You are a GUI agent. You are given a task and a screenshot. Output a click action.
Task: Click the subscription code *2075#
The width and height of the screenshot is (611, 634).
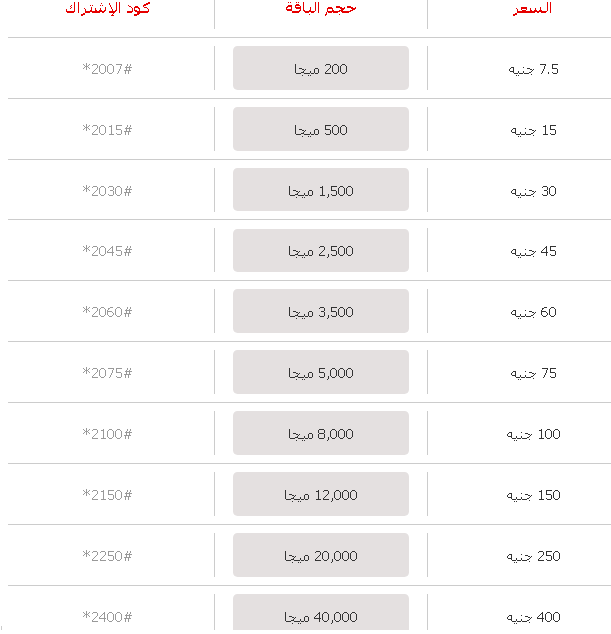pos(107,373)
